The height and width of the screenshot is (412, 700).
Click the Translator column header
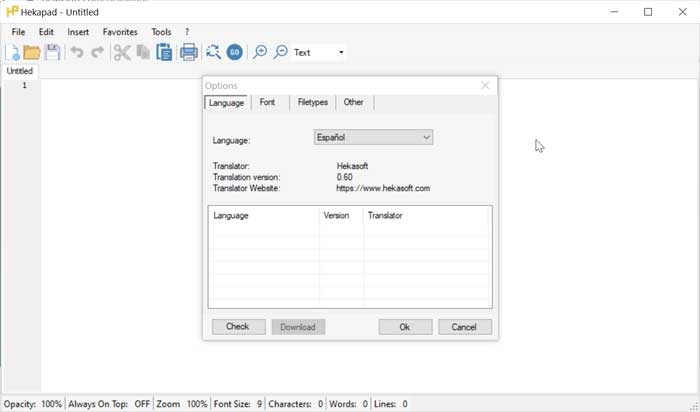point(427,216)
